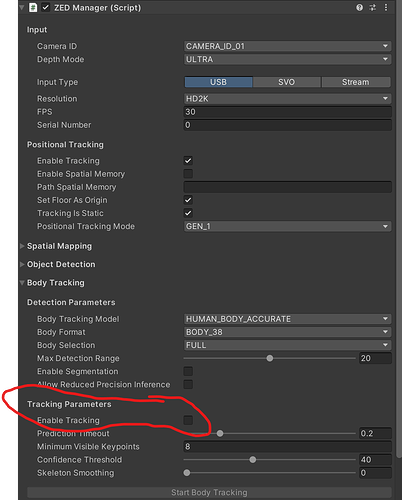Click the Serial Number input field
This screenshot has width=402, height=500.
tap(287, 125)
